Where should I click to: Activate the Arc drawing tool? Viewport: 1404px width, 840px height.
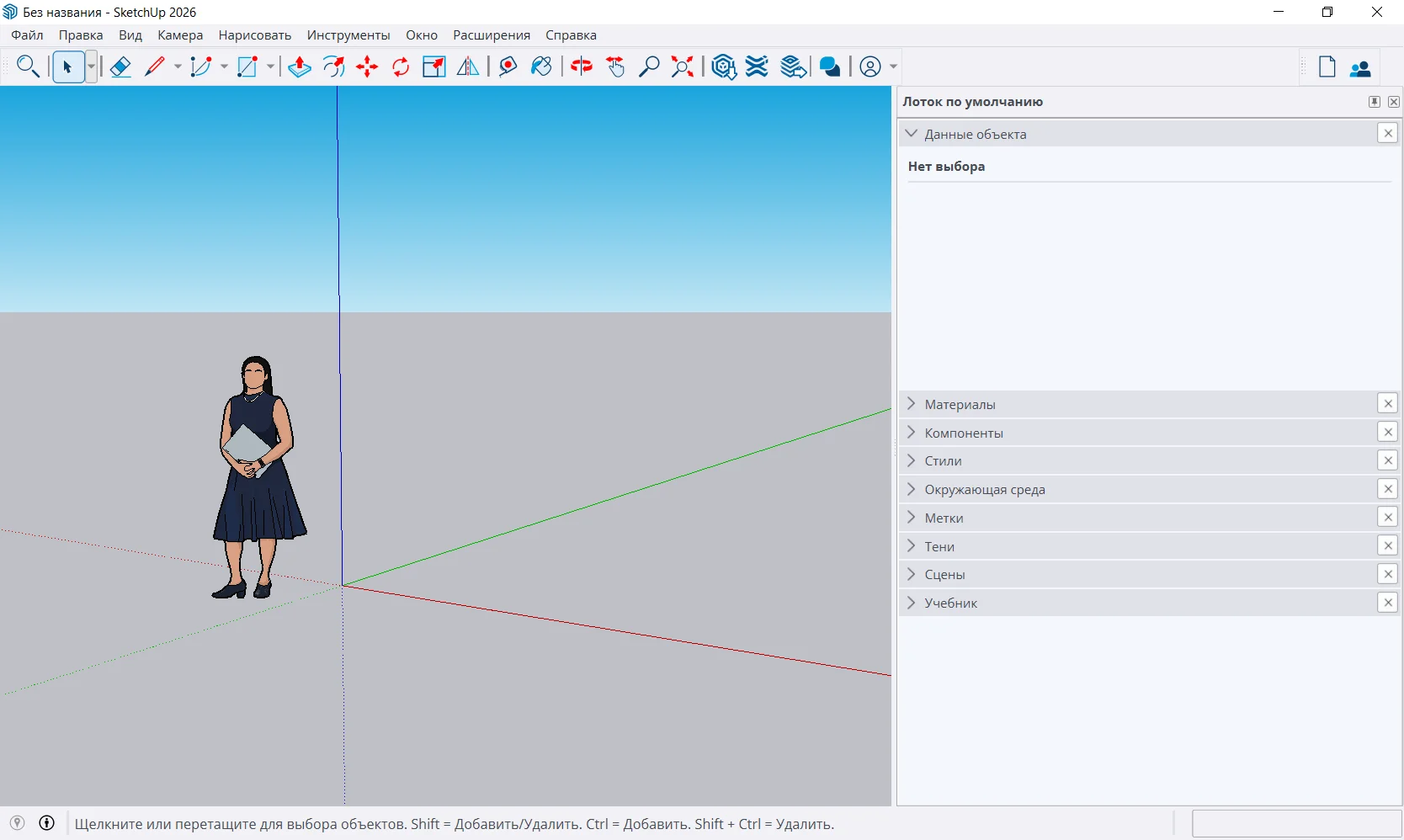coord(201,66)
